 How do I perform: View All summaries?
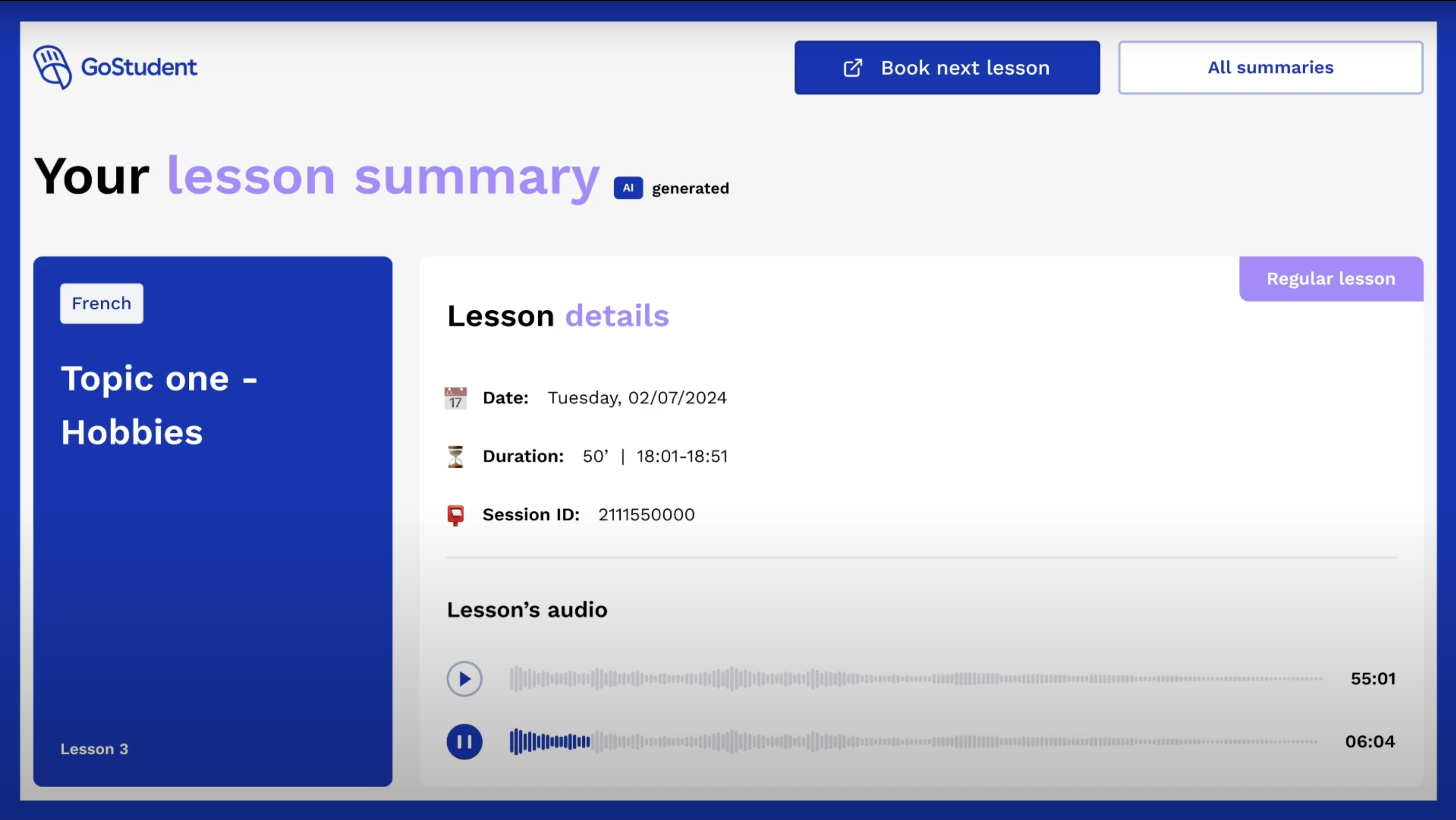1270,67
